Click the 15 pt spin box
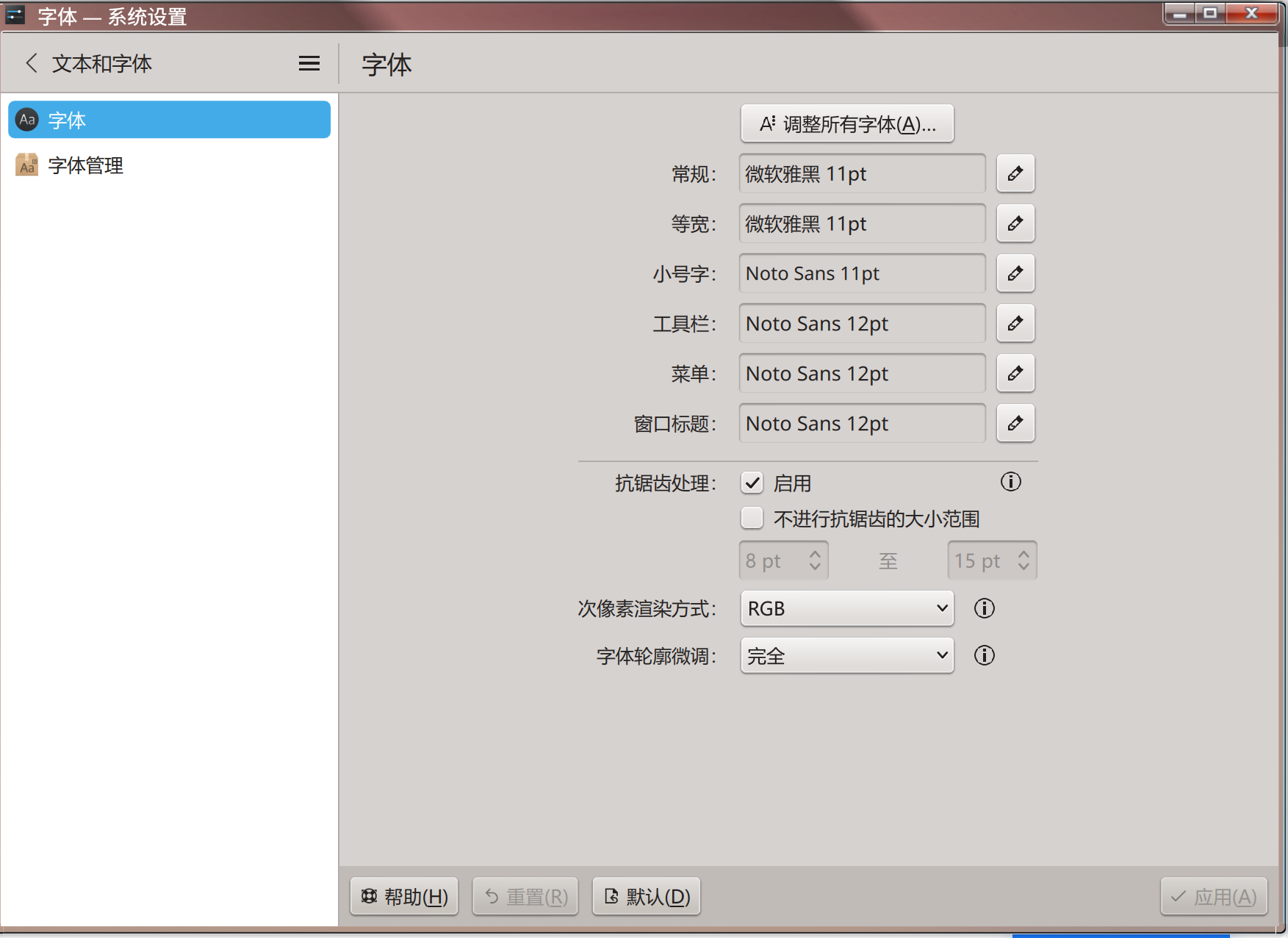1288x938 pixels. 993,560
